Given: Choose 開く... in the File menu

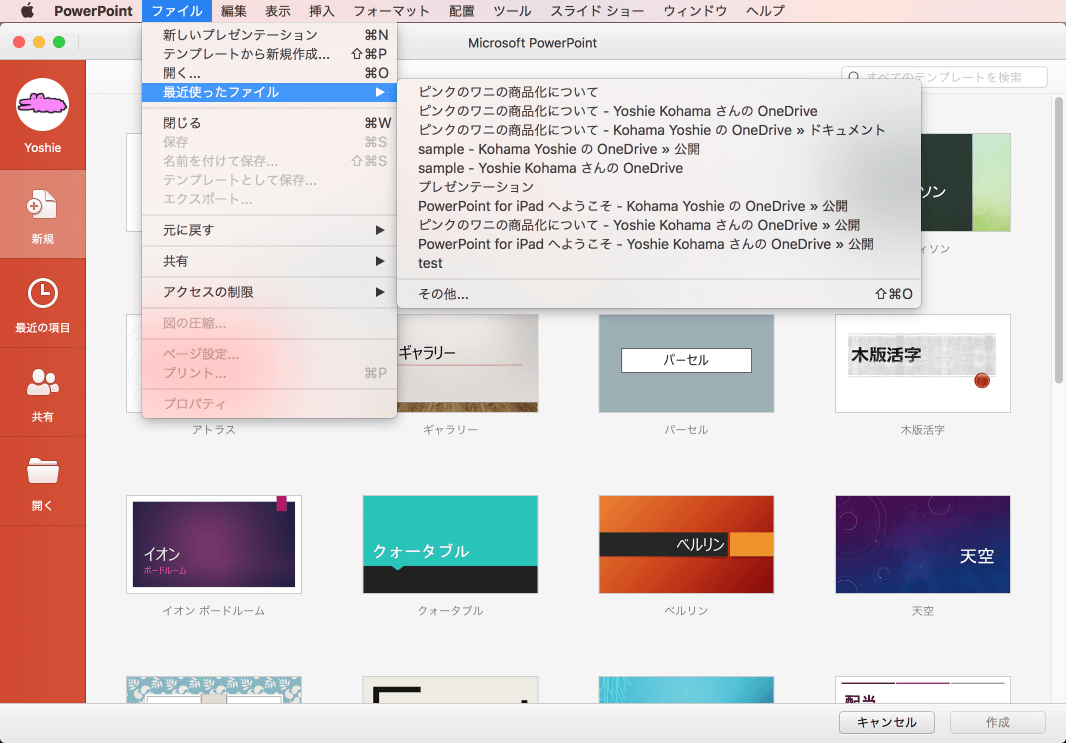Looking at the screenshot, I should pyautogui.click(x=269, y=73).
